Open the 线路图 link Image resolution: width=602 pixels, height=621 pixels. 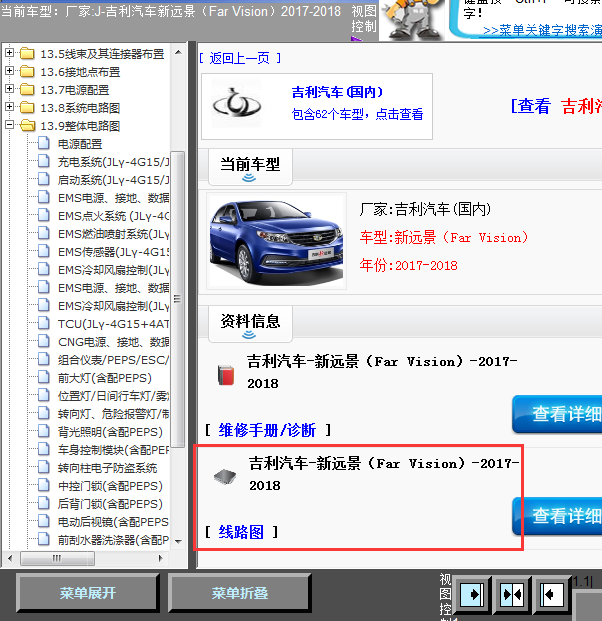(x=241, y=532)
